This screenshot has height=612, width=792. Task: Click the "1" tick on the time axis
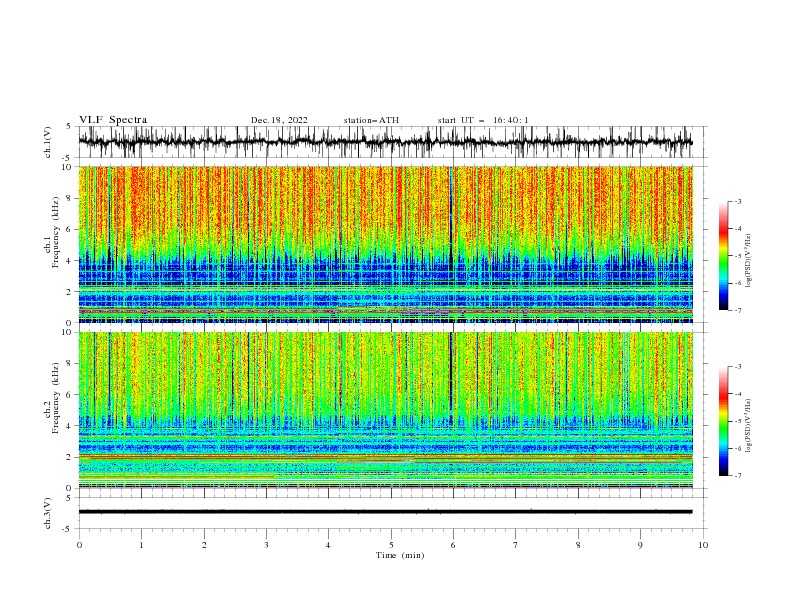(141, 545)
